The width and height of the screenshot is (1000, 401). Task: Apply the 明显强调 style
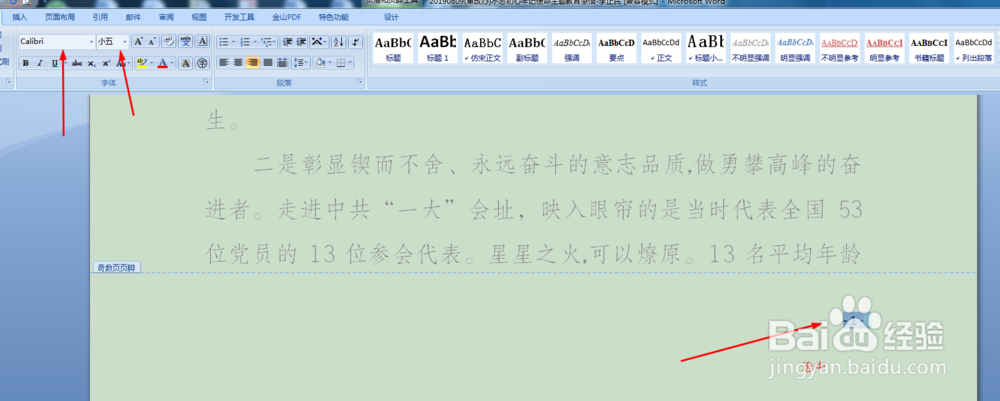(795, 48)
